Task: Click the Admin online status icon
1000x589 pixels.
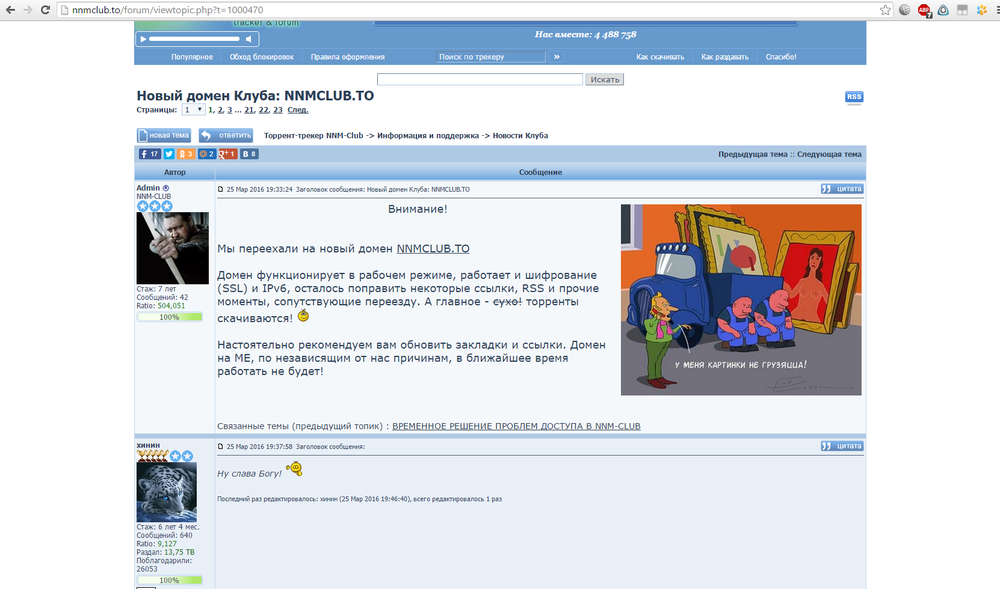Action: (166, 188)
